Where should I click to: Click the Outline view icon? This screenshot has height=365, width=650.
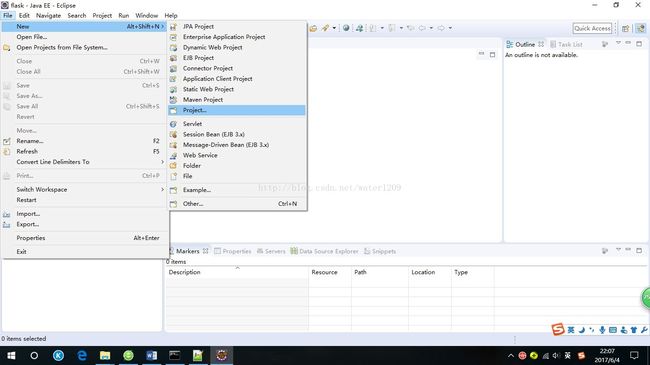[x=509, y=44]
